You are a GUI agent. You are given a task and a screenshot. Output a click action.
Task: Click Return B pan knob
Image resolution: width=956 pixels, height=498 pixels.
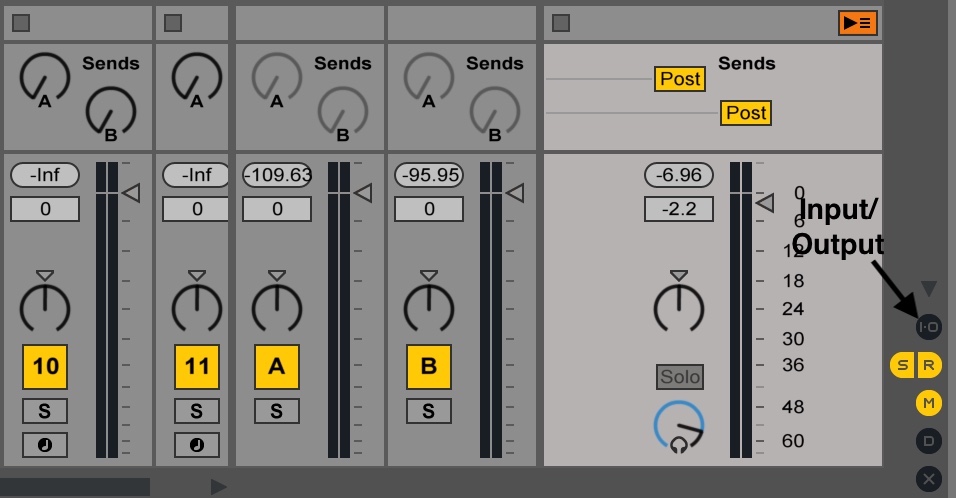click(429, 308)
